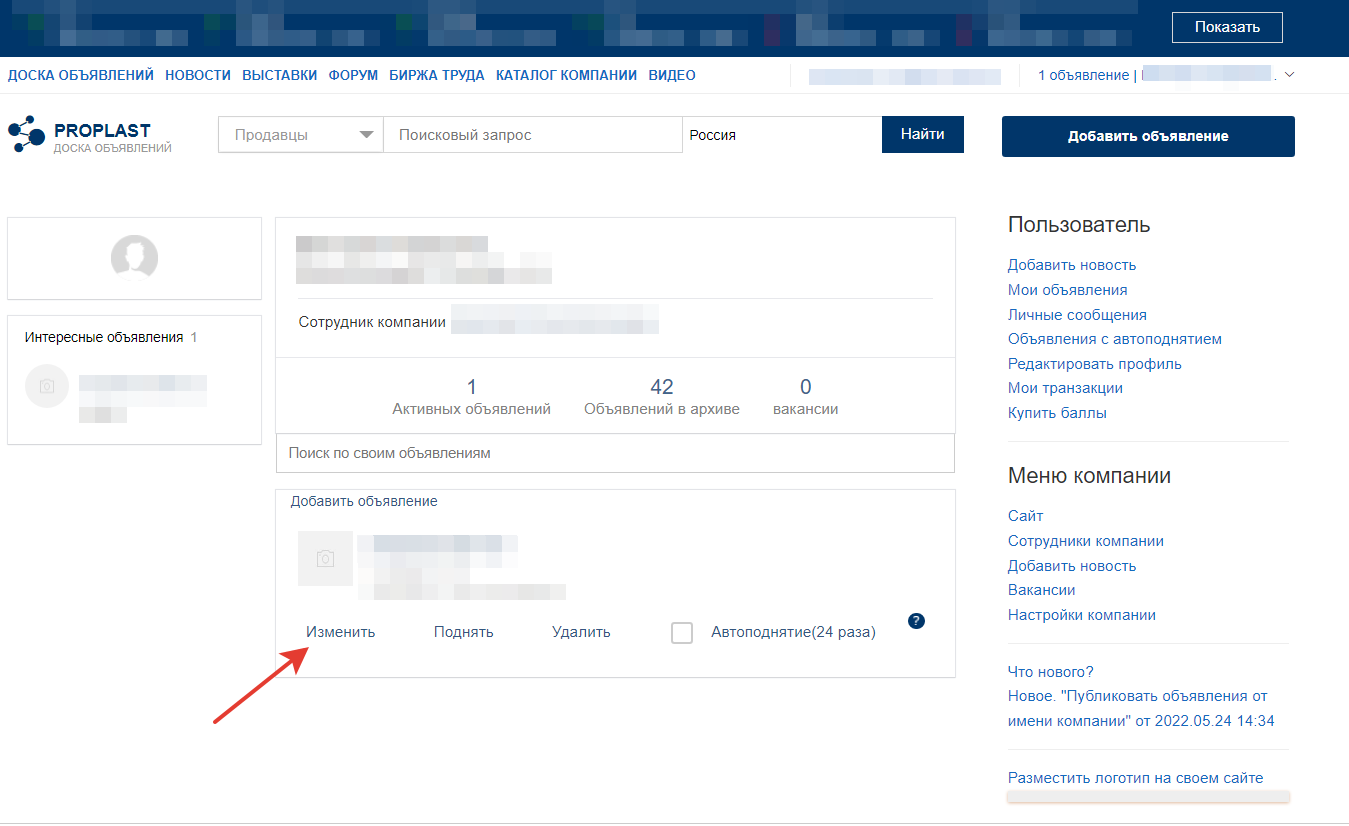Open ВИДЕО section

click(672, 75)
